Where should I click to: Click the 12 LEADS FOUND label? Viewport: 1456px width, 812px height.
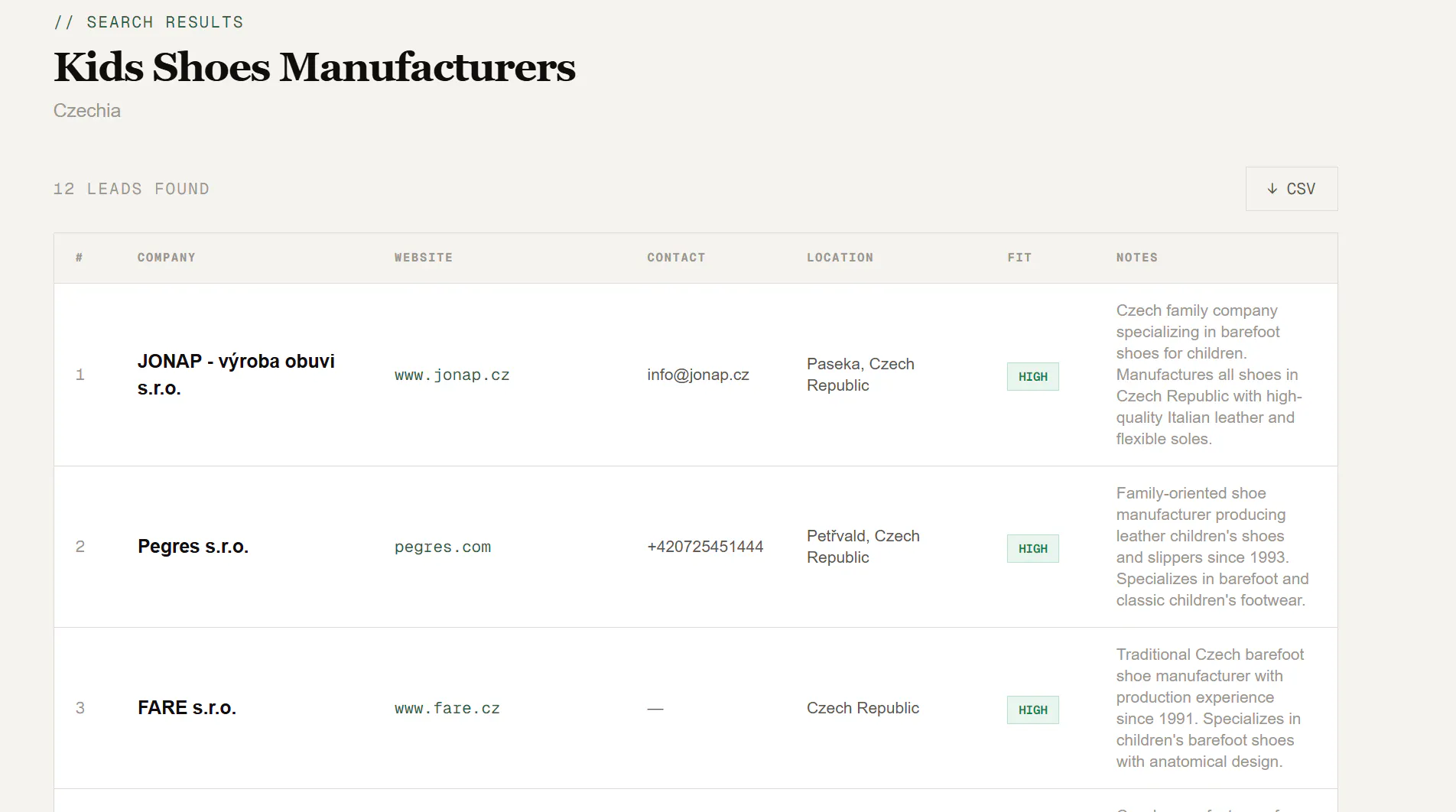click(x=132, y=189)
